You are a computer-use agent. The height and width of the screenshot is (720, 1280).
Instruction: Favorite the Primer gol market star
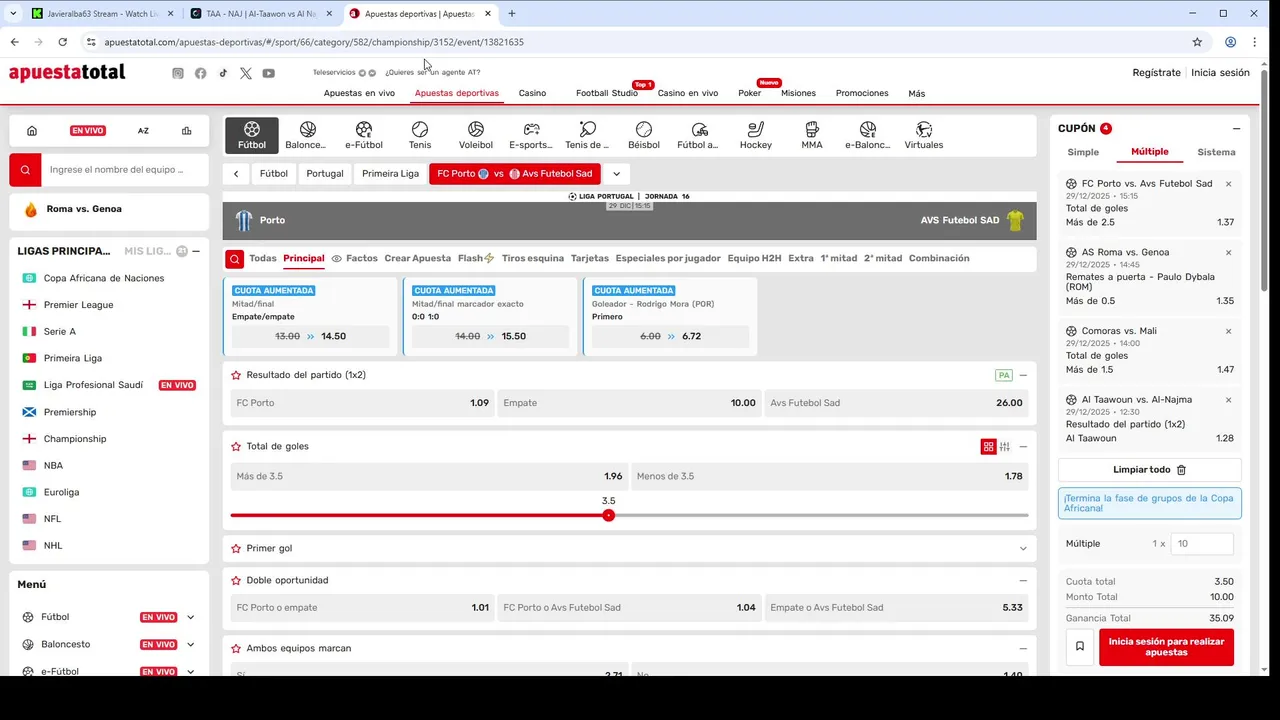click(x=236, y=549)
